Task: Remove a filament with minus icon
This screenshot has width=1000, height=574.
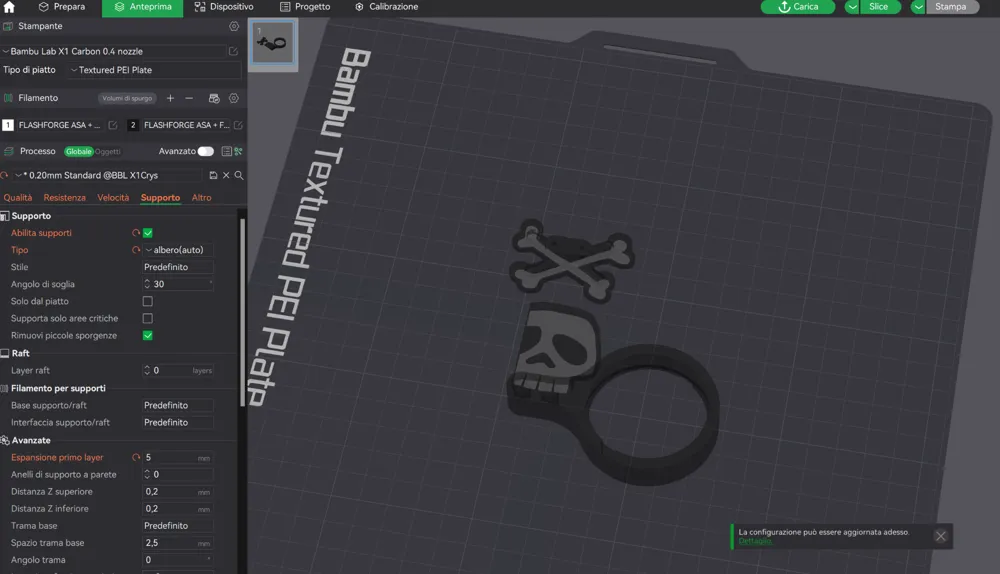Action: (189, 98)
